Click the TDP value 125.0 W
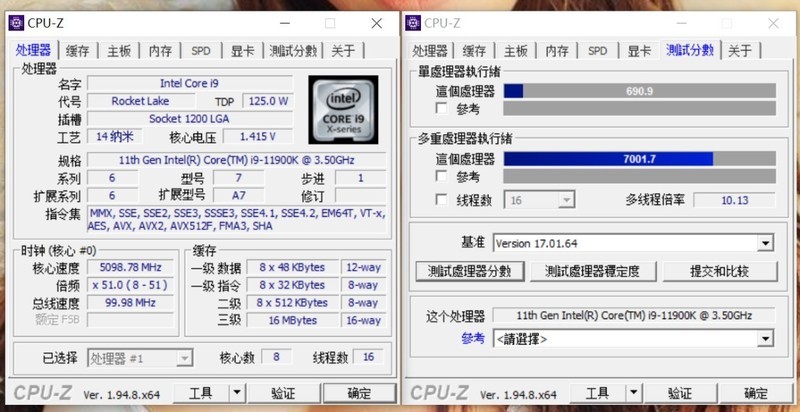800x412 pixels. click(x=268, y=101)
